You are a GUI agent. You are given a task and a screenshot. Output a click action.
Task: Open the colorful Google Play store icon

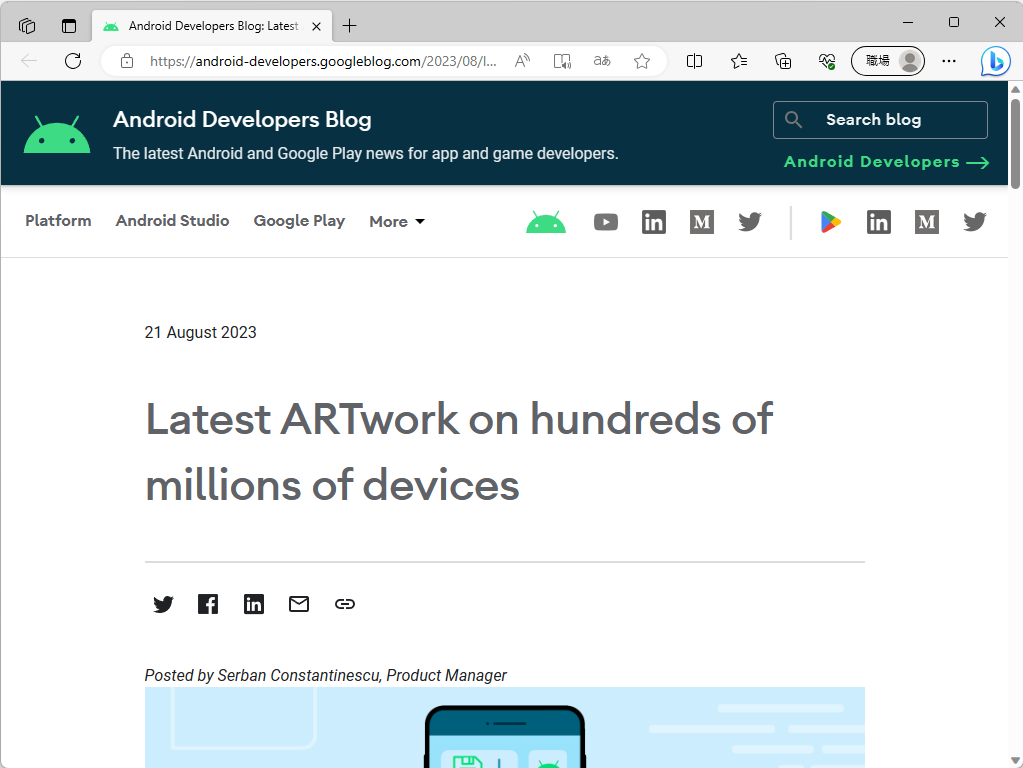tap(830, 222)
